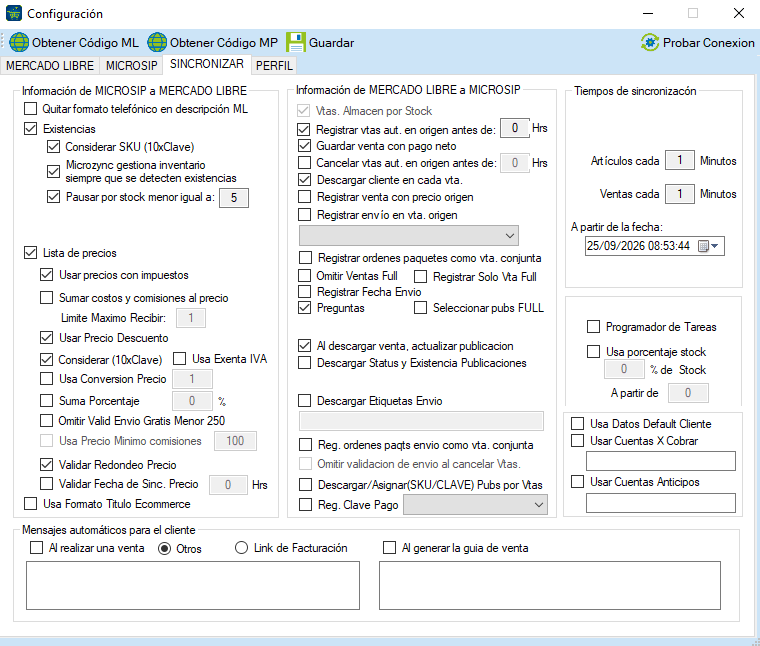
Task: Check Registrar Solo Vta Full
Action: tap(421, 277)
